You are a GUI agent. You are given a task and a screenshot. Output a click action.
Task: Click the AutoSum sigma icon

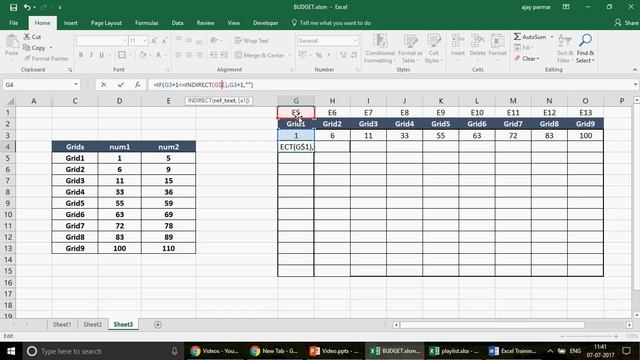point(517,37)
